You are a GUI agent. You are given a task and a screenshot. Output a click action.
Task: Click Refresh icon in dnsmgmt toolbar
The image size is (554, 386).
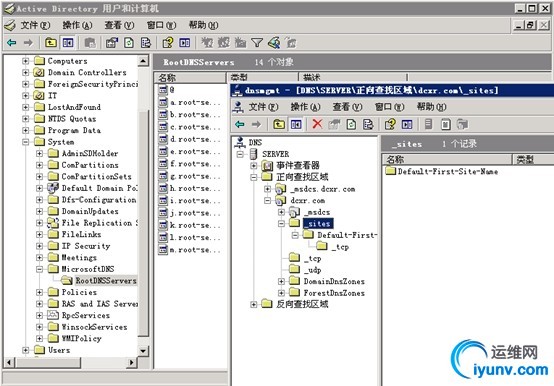tap(351, 124)
